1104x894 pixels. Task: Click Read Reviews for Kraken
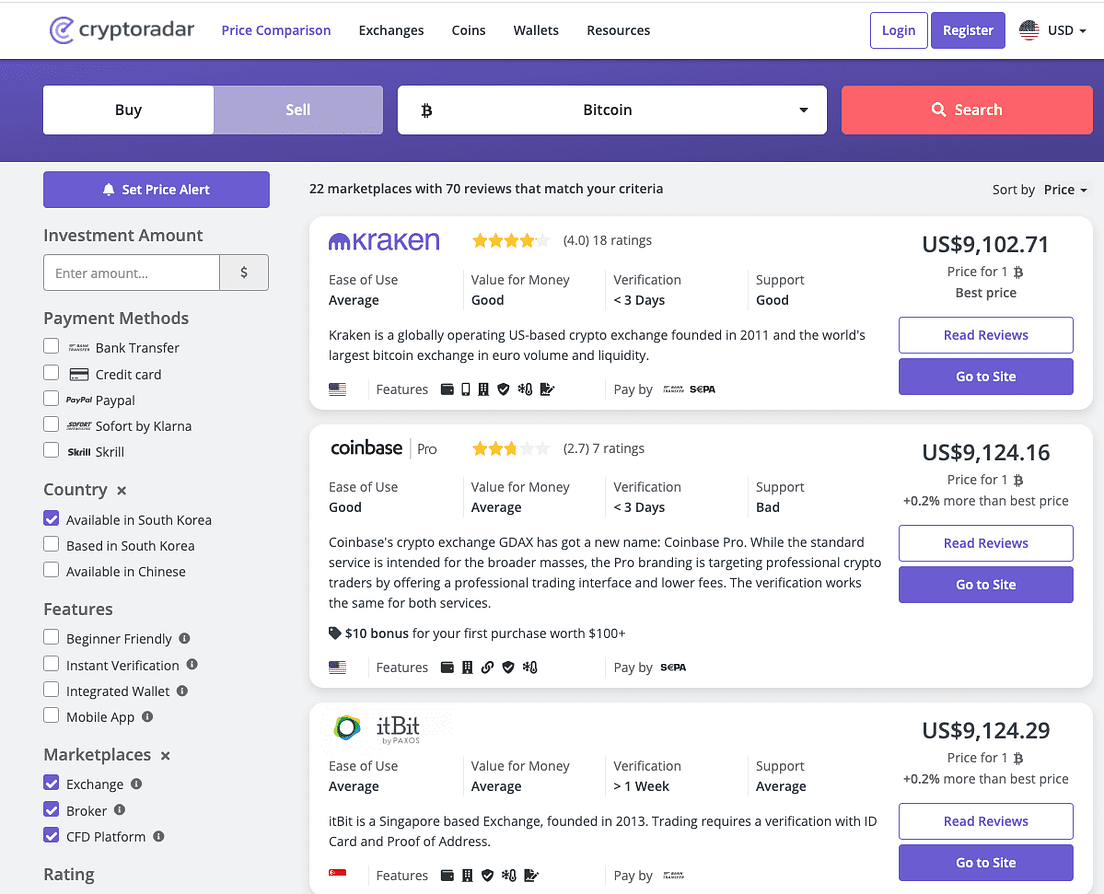985,335
